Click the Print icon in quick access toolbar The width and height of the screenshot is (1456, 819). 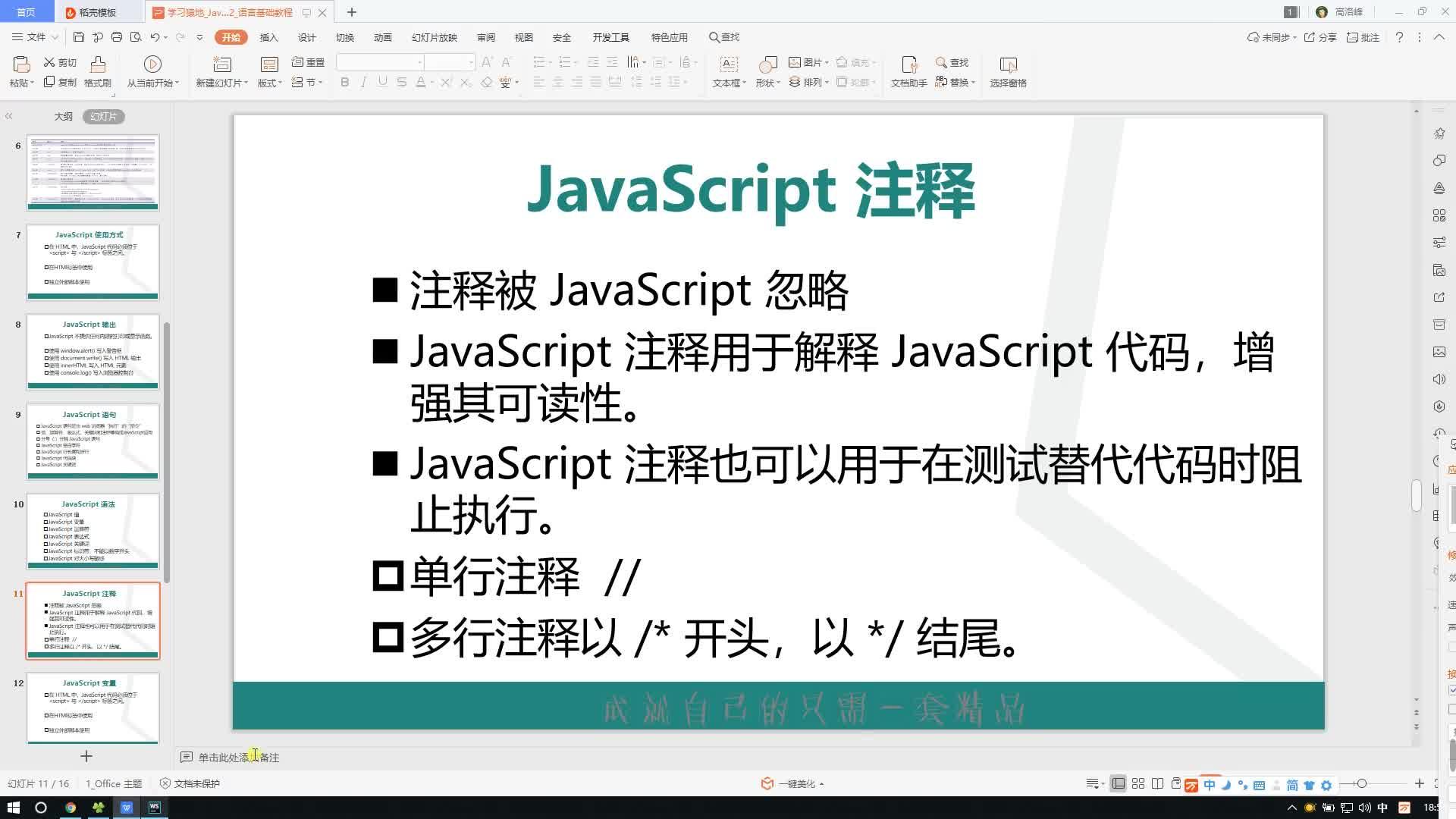pyautogui.click(x=117, y=37)
